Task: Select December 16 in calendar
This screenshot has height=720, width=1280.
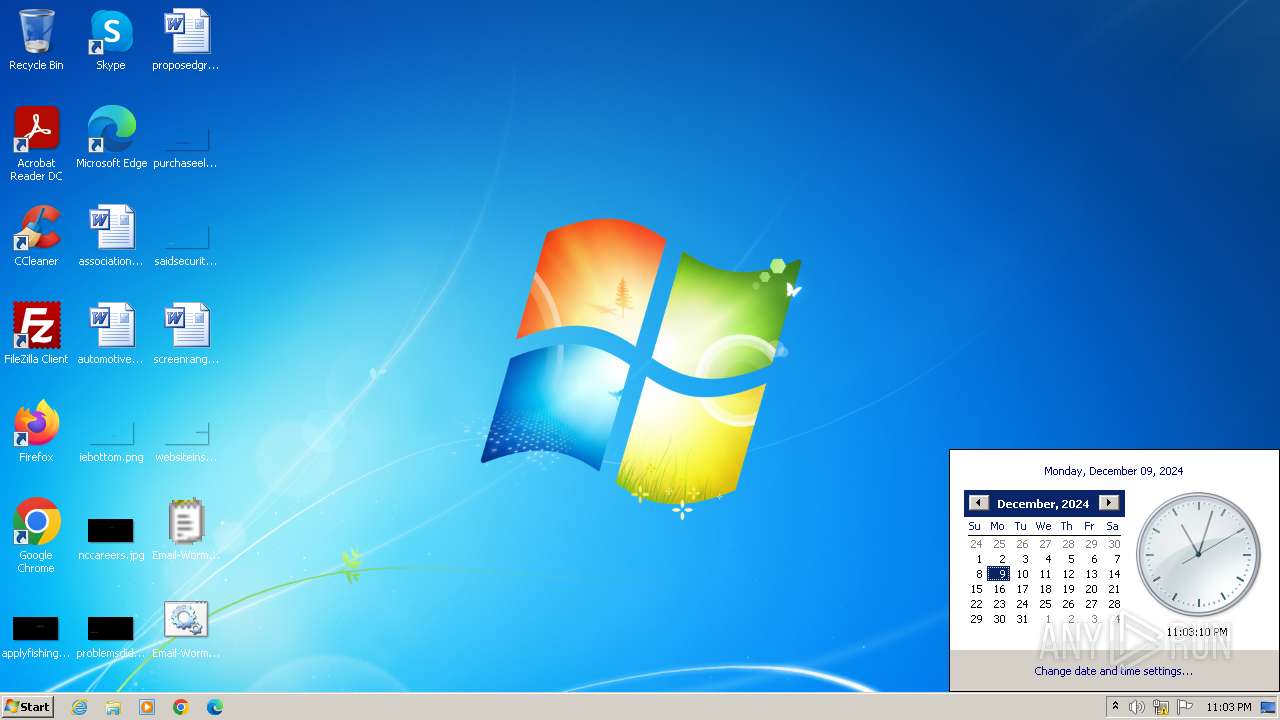Action: (999, 589)
